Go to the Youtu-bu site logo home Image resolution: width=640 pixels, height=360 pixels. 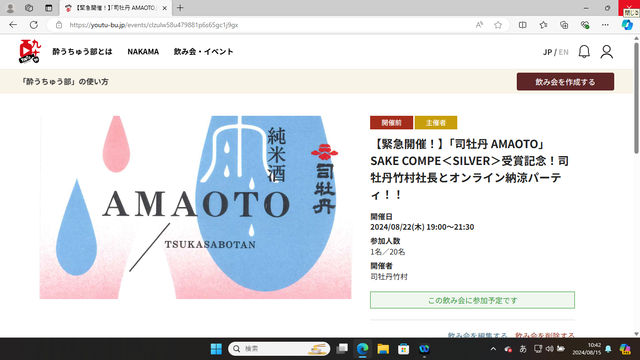tap(29, 51)
